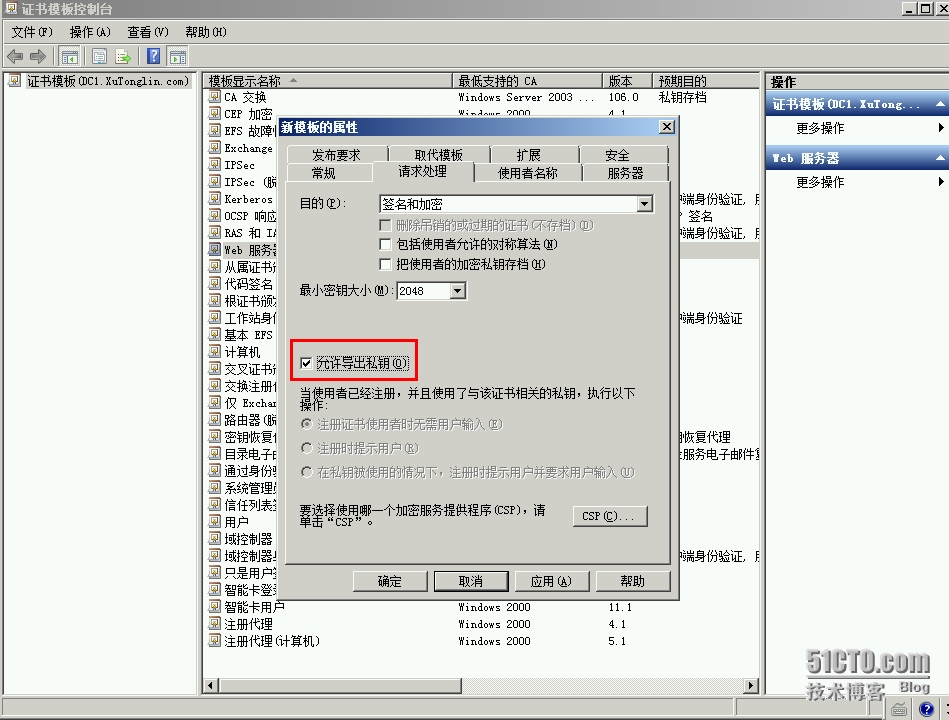949x720 pixels.
Task: Click the 域控制器 template icon
Action: pos(214,538)
